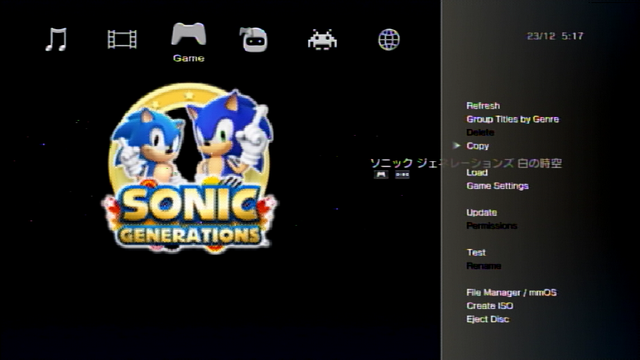Select the Rename menu entry

pos(484,266)
